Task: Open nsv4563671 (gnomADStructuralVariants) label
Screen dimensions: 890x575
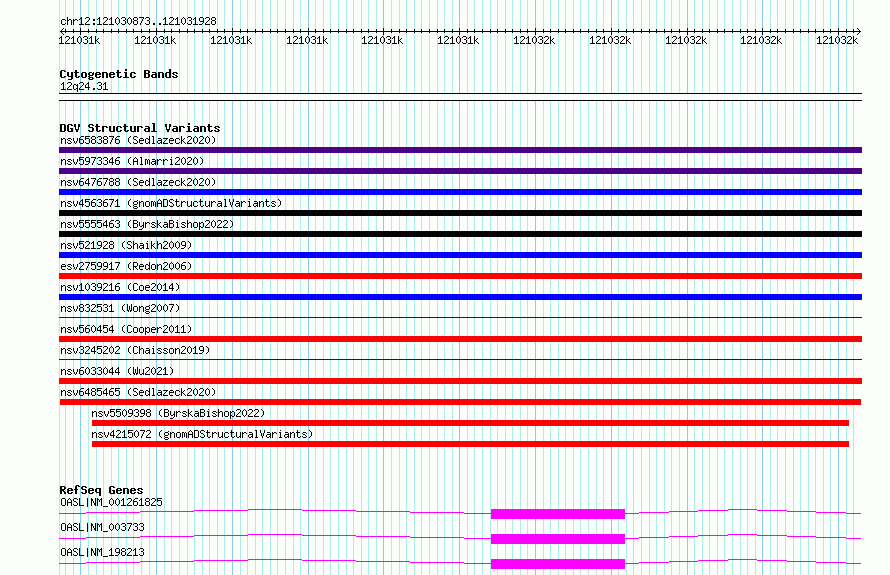Action: 171,203
